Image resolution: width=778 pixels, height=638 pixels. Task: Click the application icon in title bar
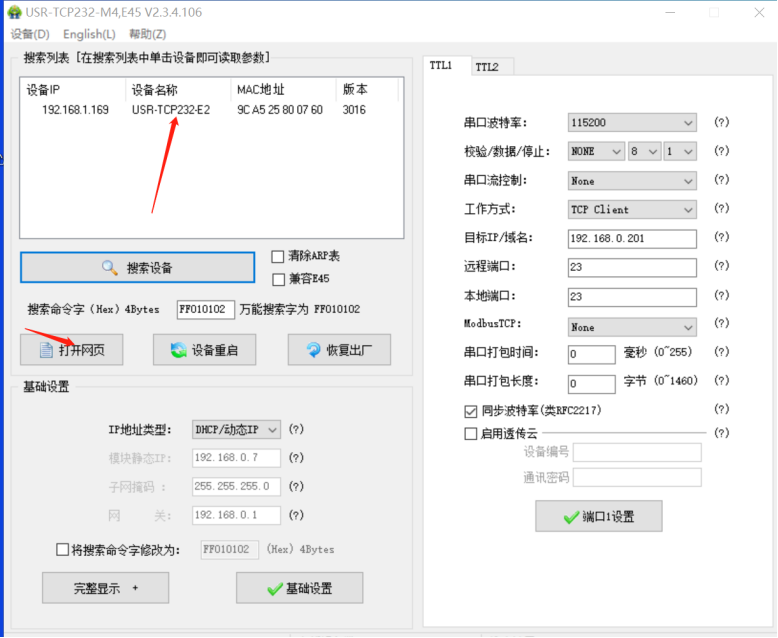pos(14,13)
